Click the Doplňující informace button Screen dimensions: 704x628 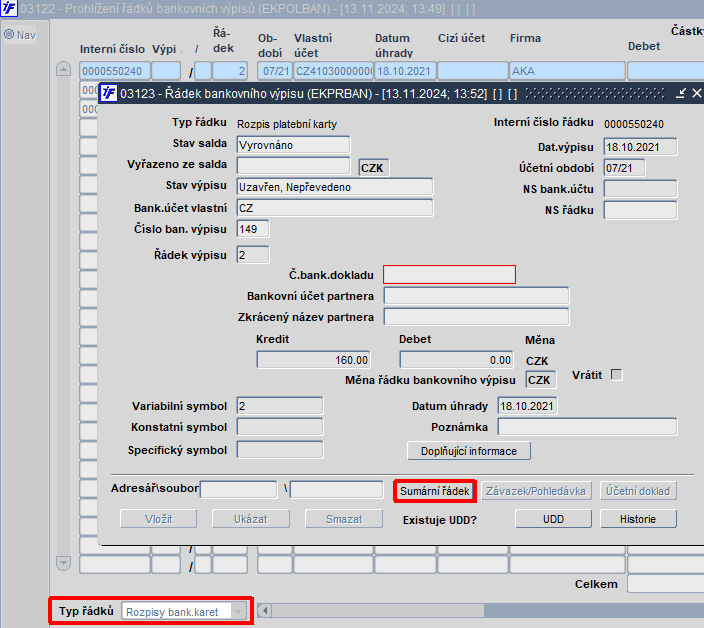(x=469, y=451)
